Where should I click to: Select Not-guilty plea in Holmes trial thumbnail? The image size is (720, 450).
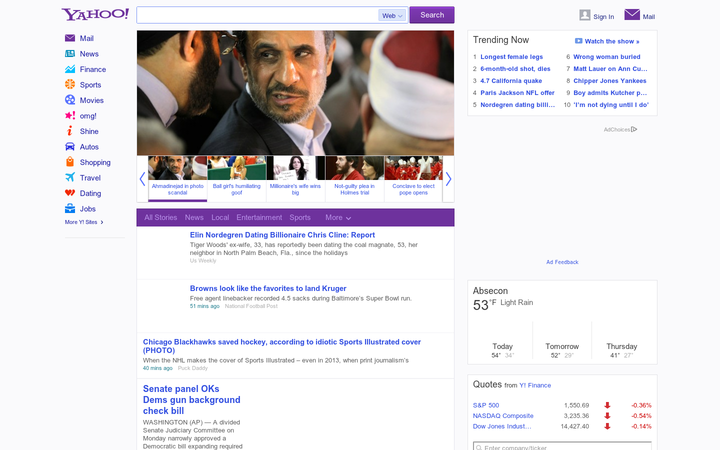coord(354,178)
